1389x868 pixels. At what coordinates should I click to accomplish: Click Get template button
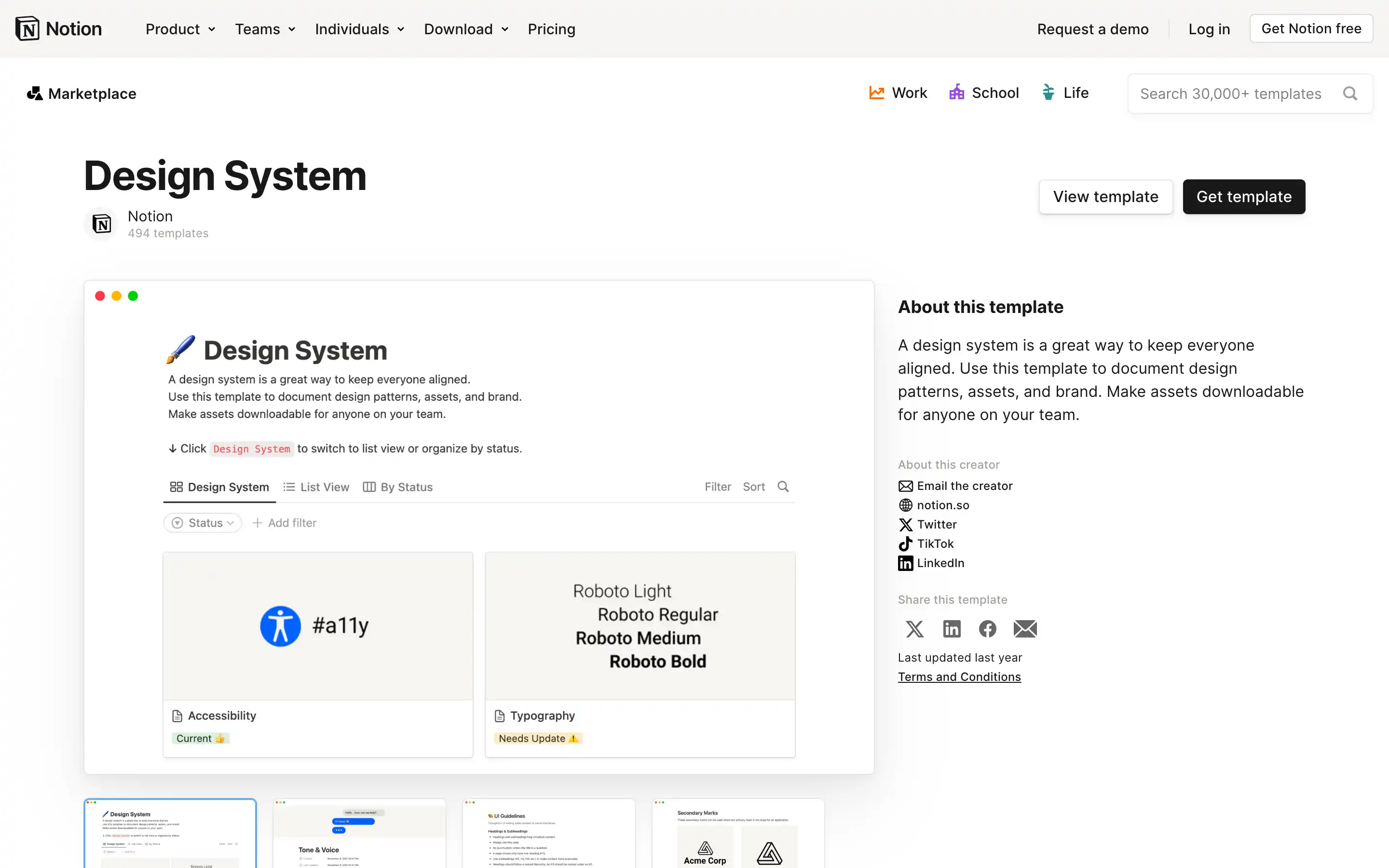[1244, 197]
